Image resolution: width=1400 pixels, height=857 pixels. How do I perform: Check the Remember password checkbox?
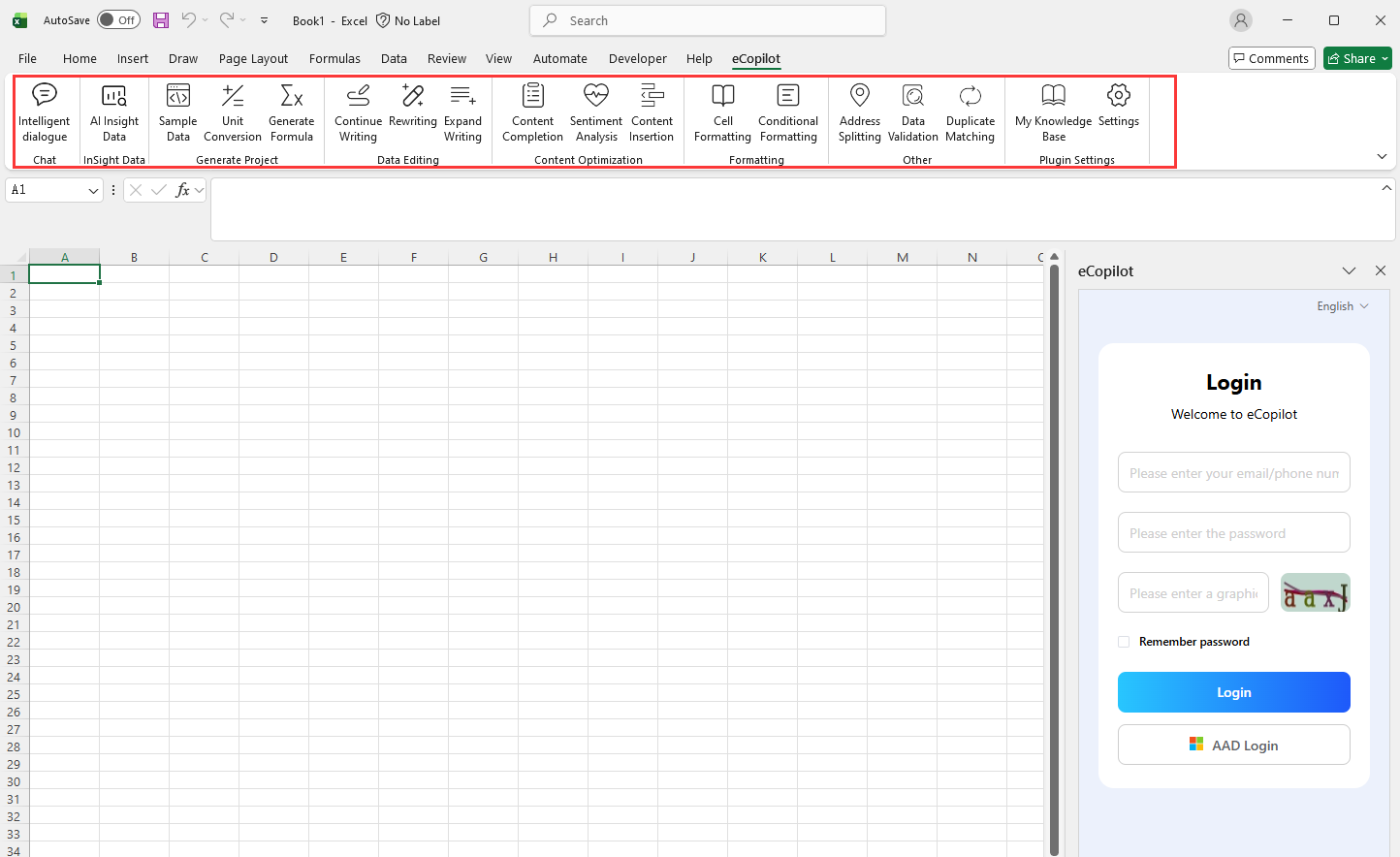[x=1124, y=642]
